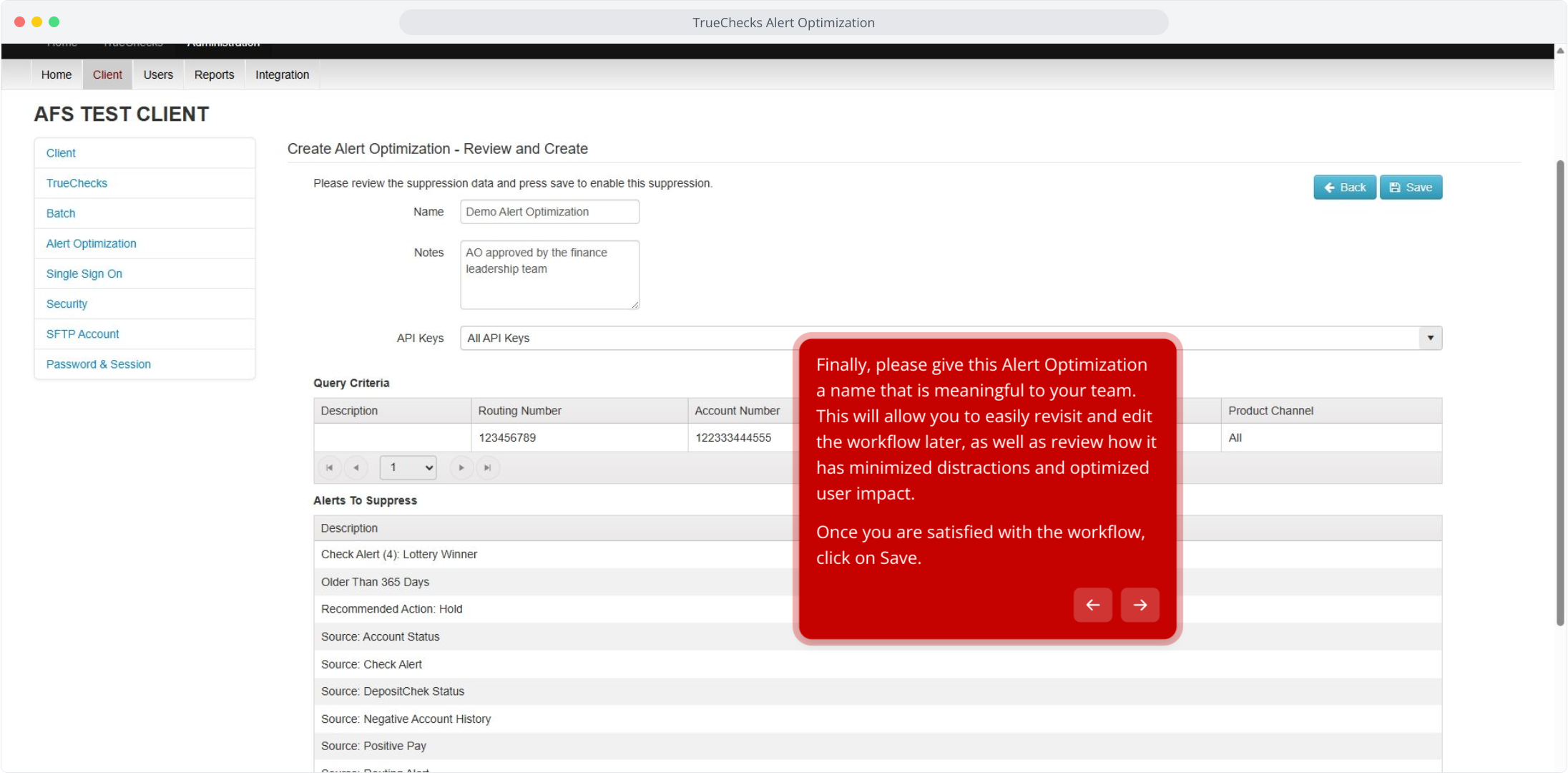1568x773 pixels.
Task: Select Source: Negative Account History row
Action: [878, 719]
